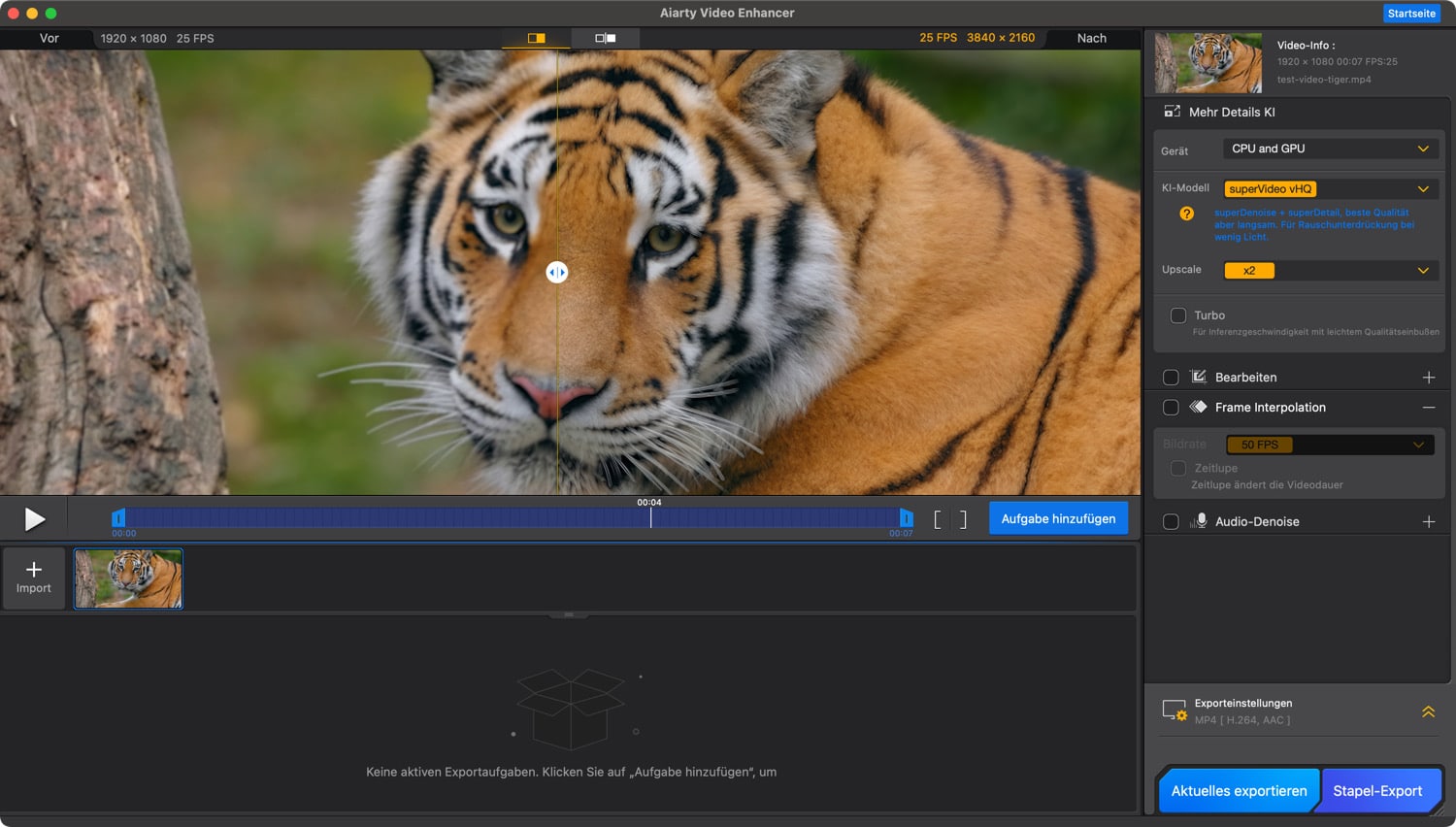Click the before/after comparison slider handle
Viewport: 1456px width, 827px height.
tap(557, 273)
